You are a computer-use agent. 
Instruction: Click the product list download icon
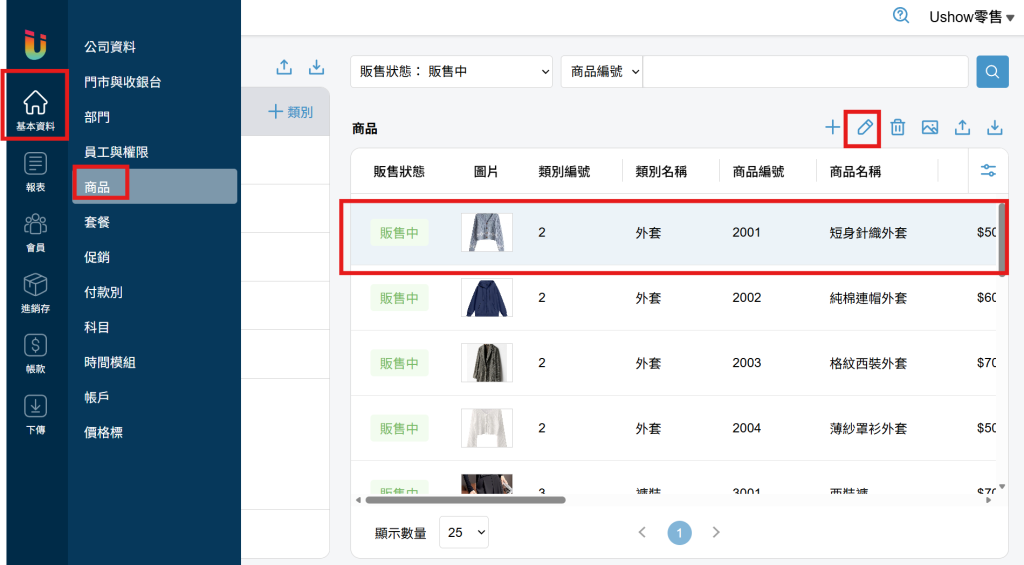click(994, 127)
